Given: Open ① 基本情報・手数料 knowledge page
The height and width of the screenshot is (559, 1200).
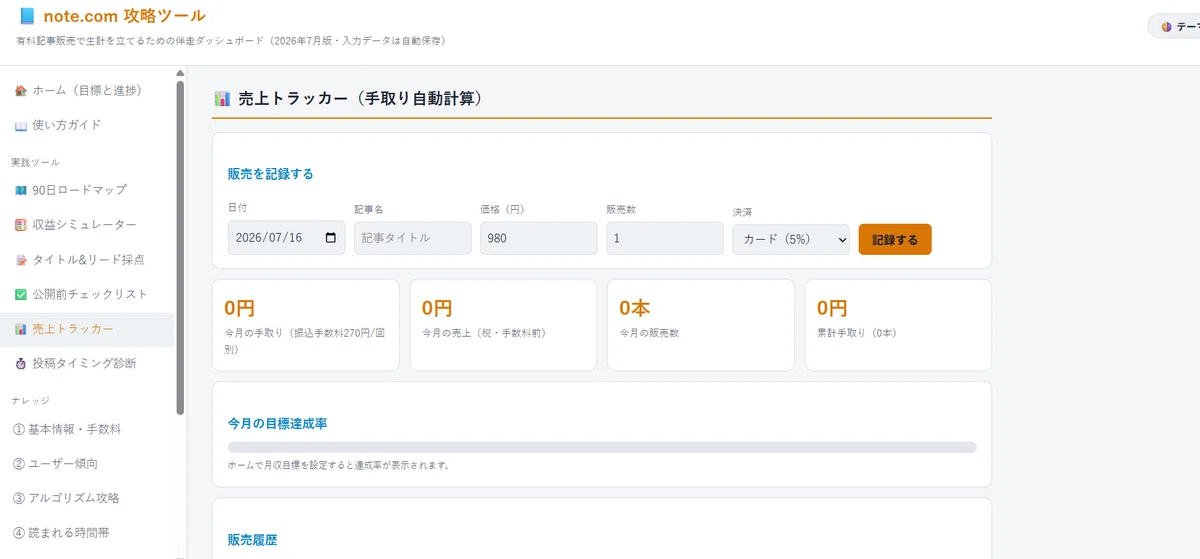Looking at the screenshot, I should [x=86, y=429].
